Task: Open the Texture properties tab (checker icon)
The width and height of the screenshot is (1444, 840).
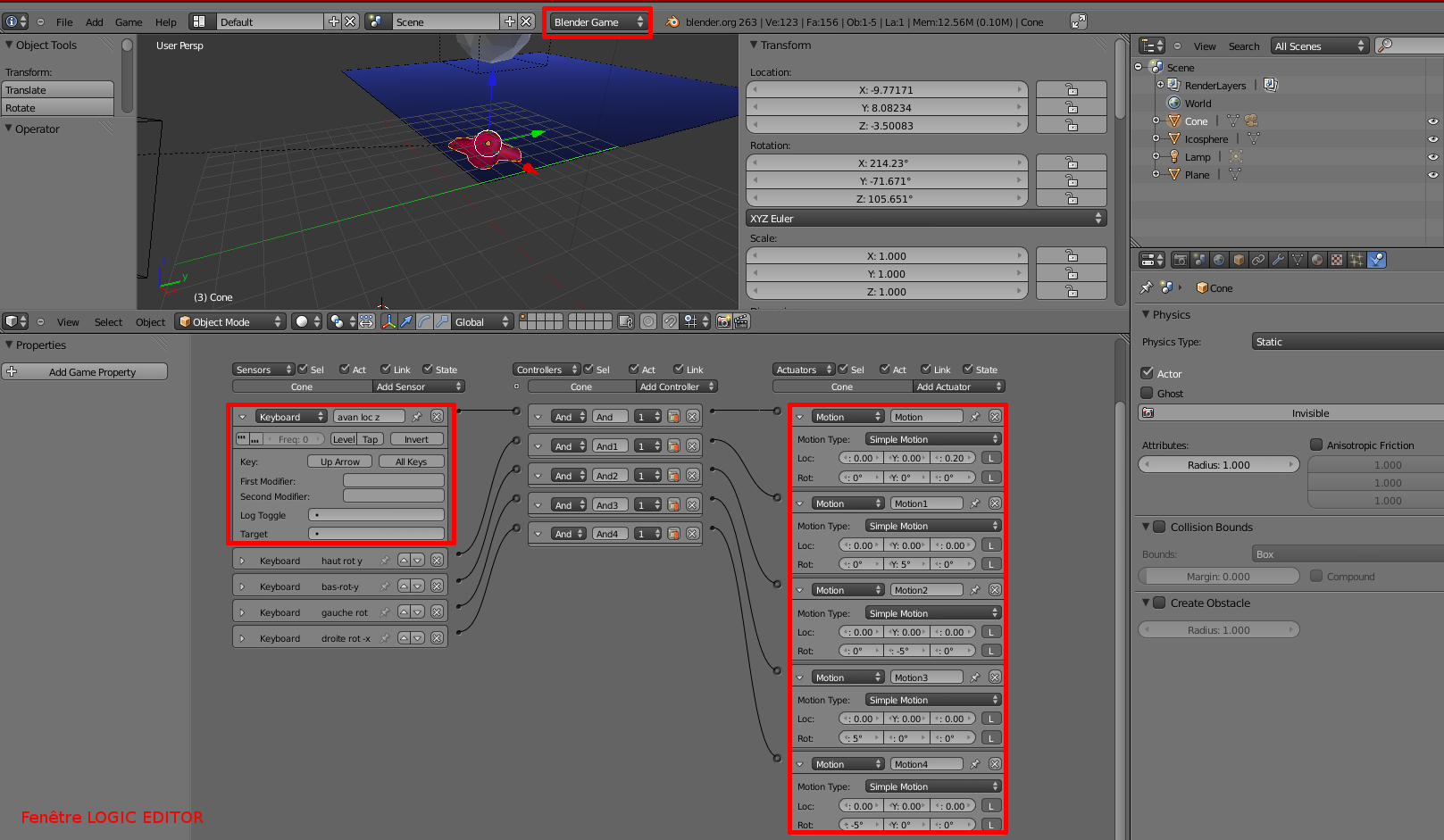Action: tap(1337, 260)
